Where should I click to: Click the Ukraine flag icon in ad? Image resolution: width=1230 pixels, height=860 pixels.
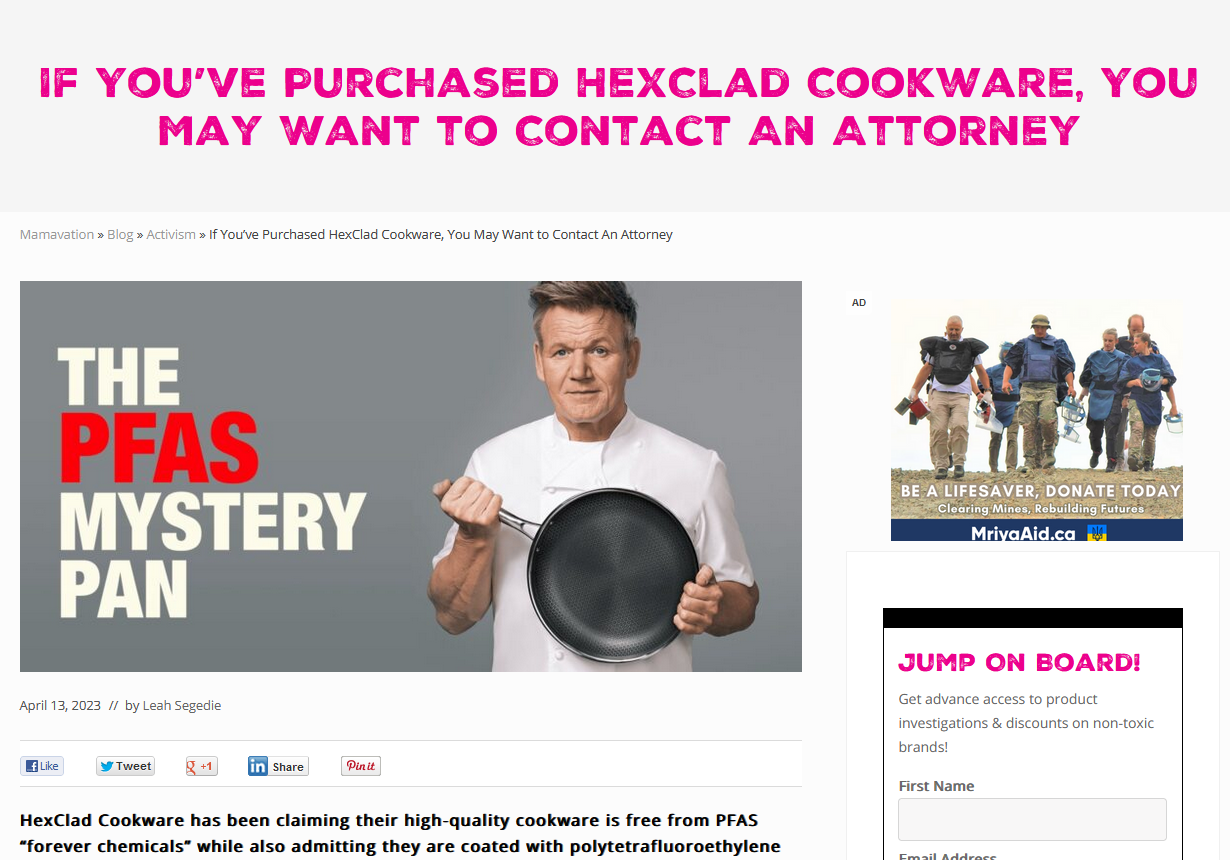pyautogui.click(x=1097, y=533)
